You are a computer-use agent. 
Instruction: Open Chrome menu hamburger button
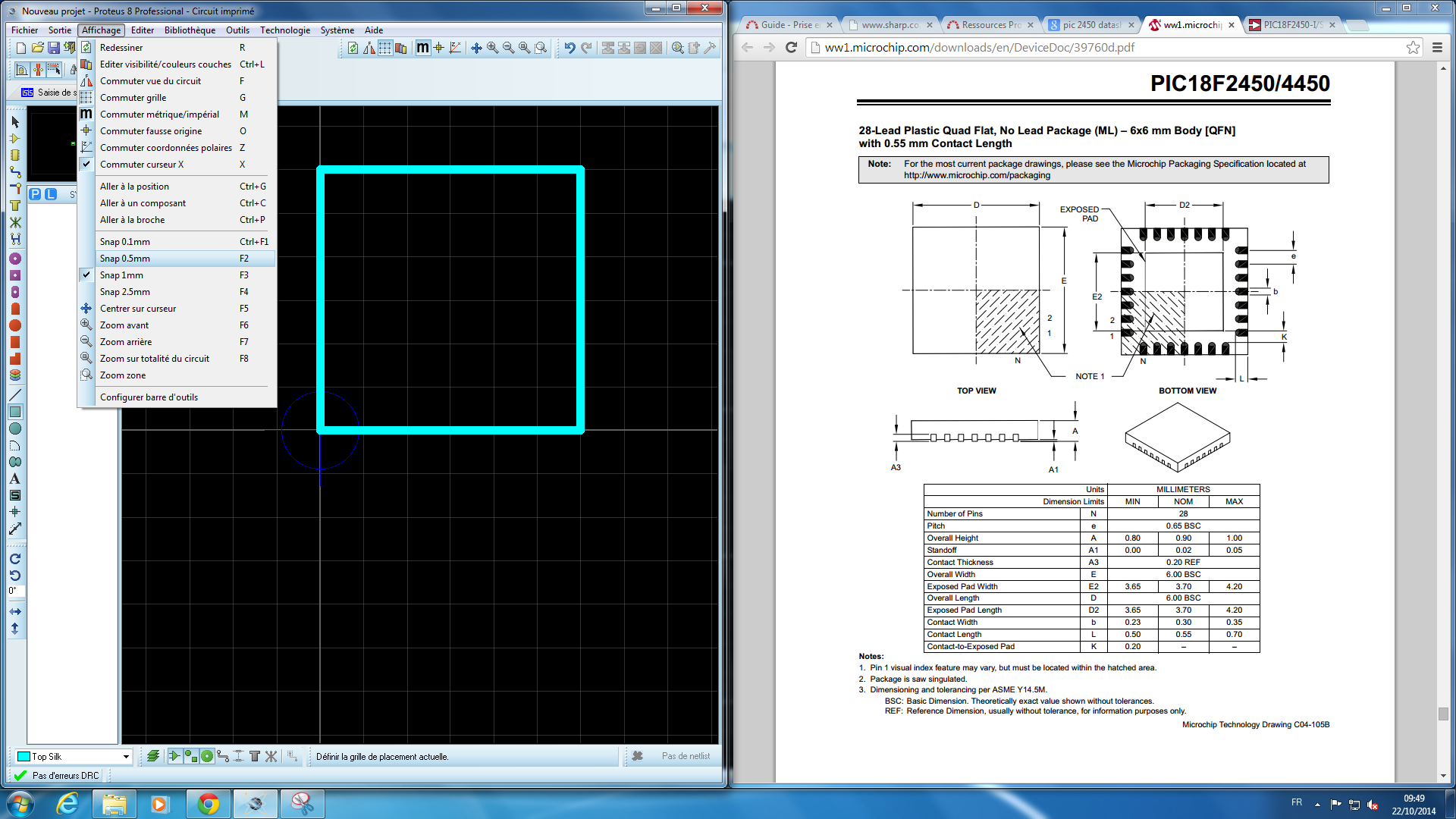pos(1437,47)
